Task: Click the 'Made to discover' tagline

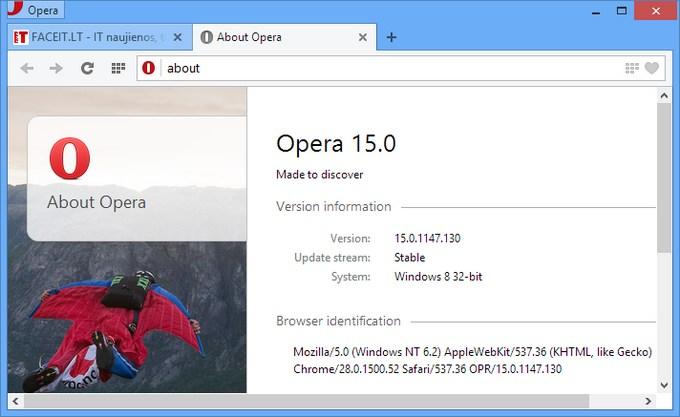Action: tap(320, 174)
